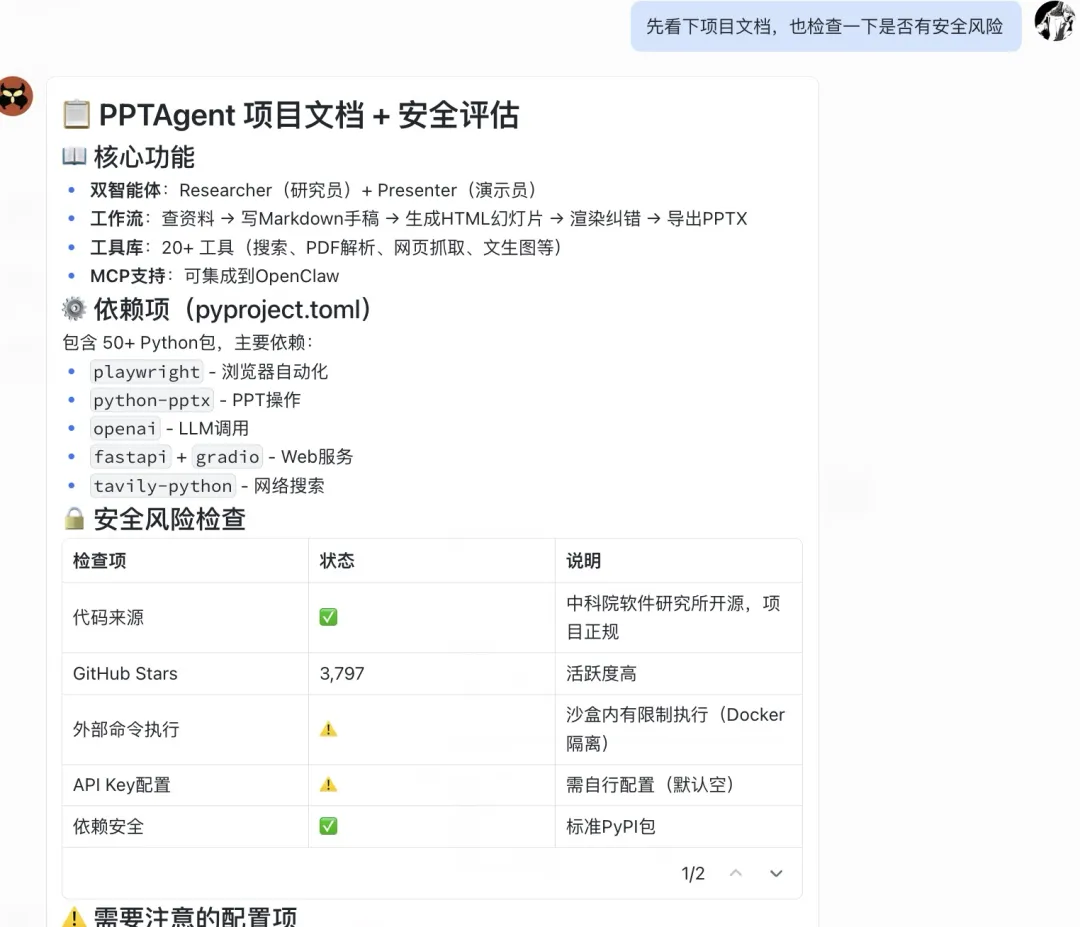Viewport: 1080px width, 927px height.
Task: Click the warning icon near 需要注意的配置项
Action: [74, 917]
